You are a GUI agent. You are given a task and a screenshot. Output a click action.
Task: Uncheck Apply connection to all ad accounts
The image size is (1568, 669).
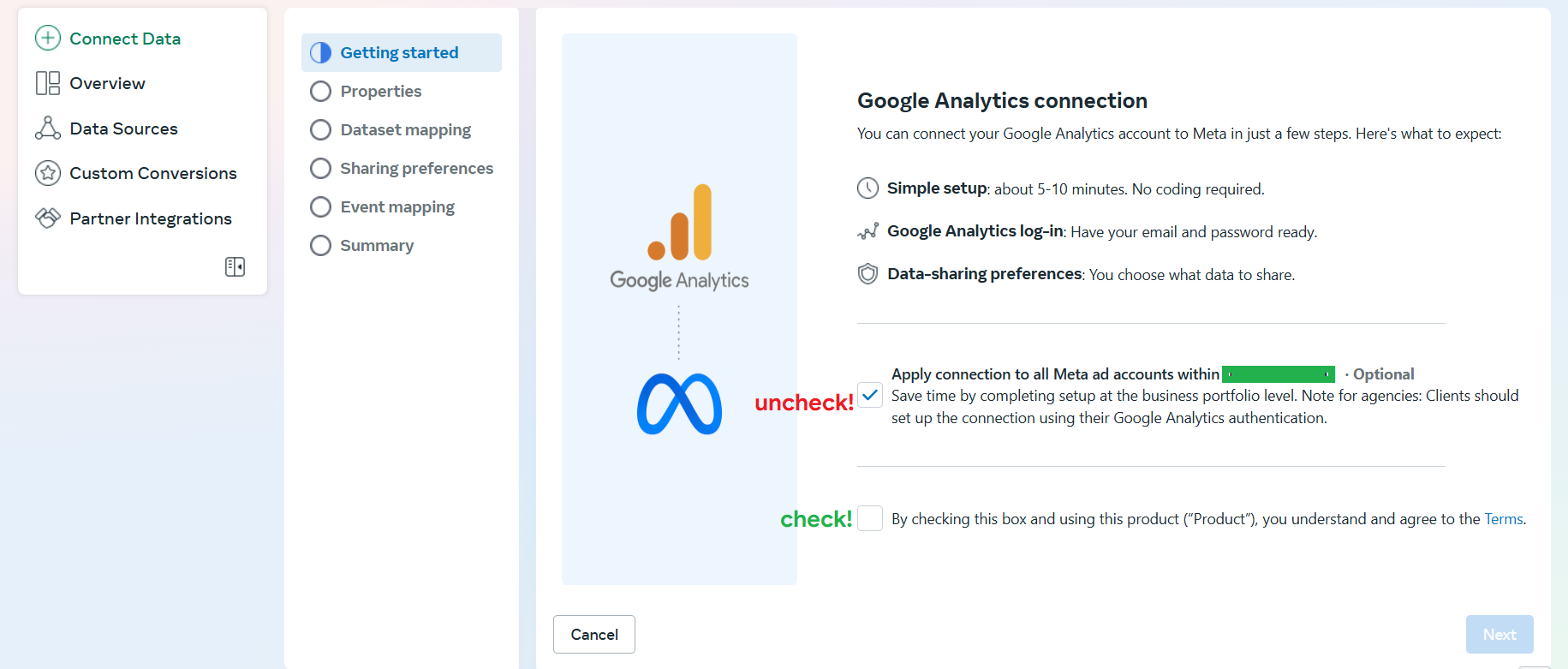click(x=870, y=395)
